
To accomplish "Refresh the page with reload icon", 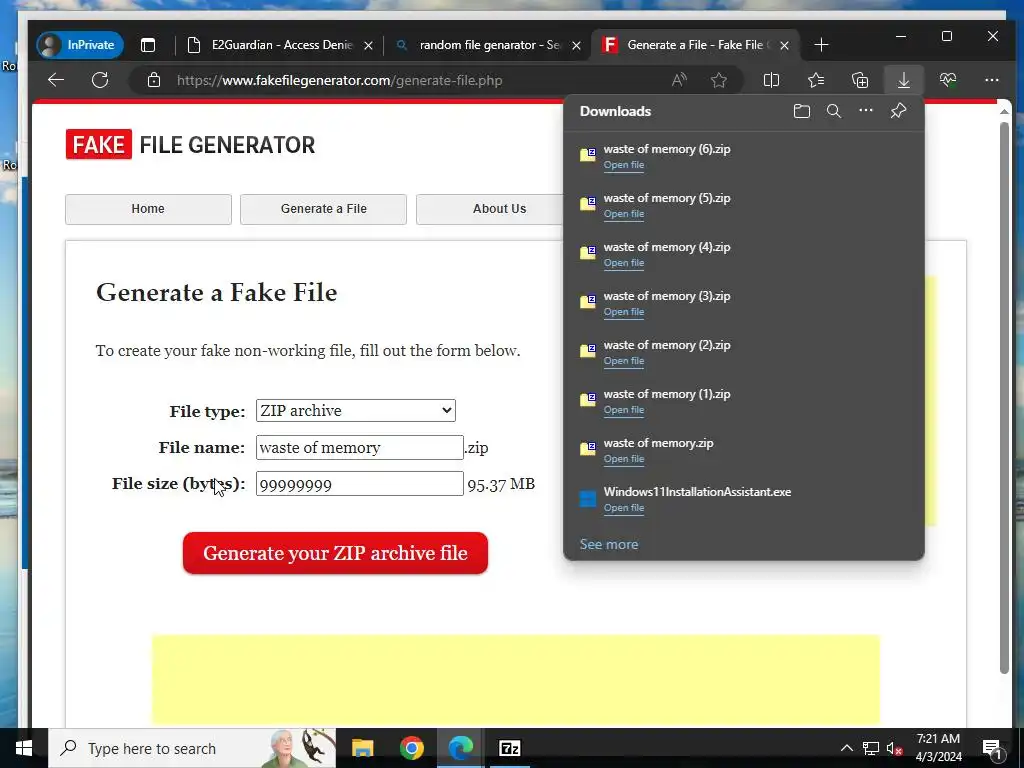I will (x=100, y=80).
